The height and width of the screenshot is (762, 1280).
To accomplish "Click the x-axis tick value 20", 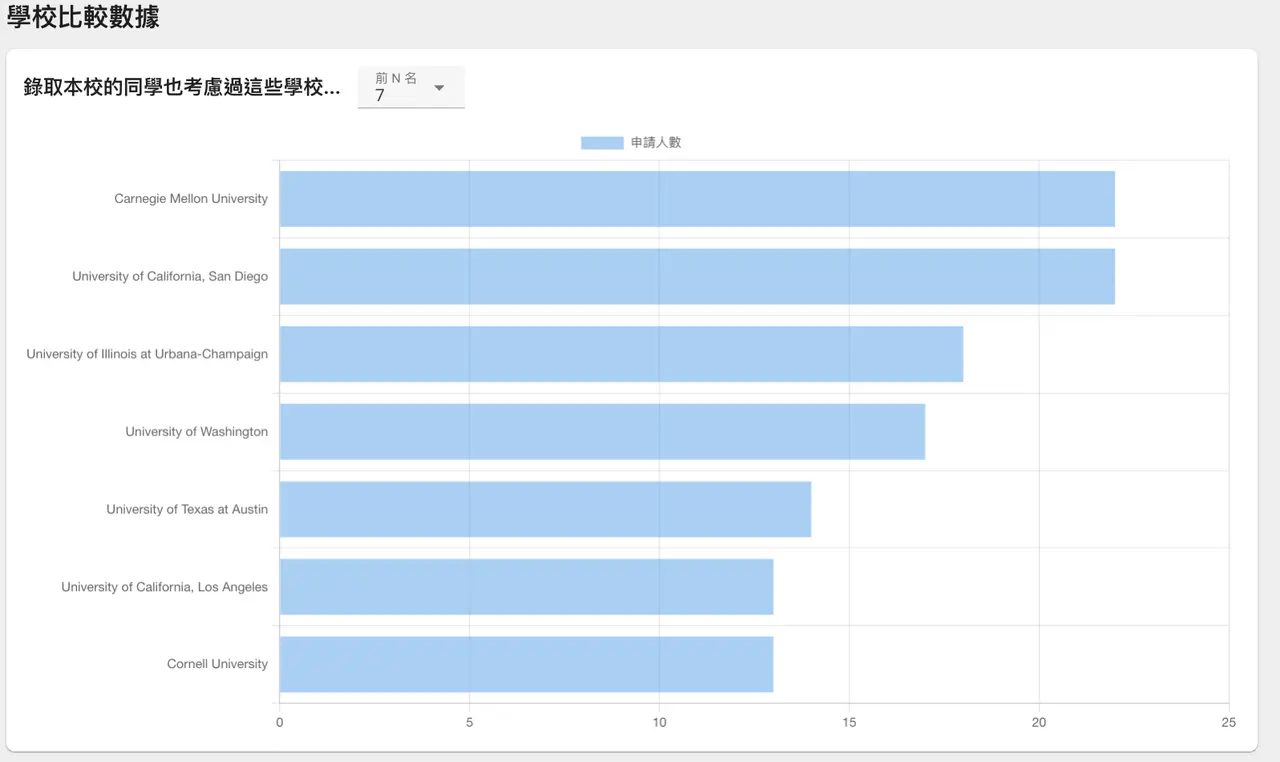I will [x=1039, y=723].
